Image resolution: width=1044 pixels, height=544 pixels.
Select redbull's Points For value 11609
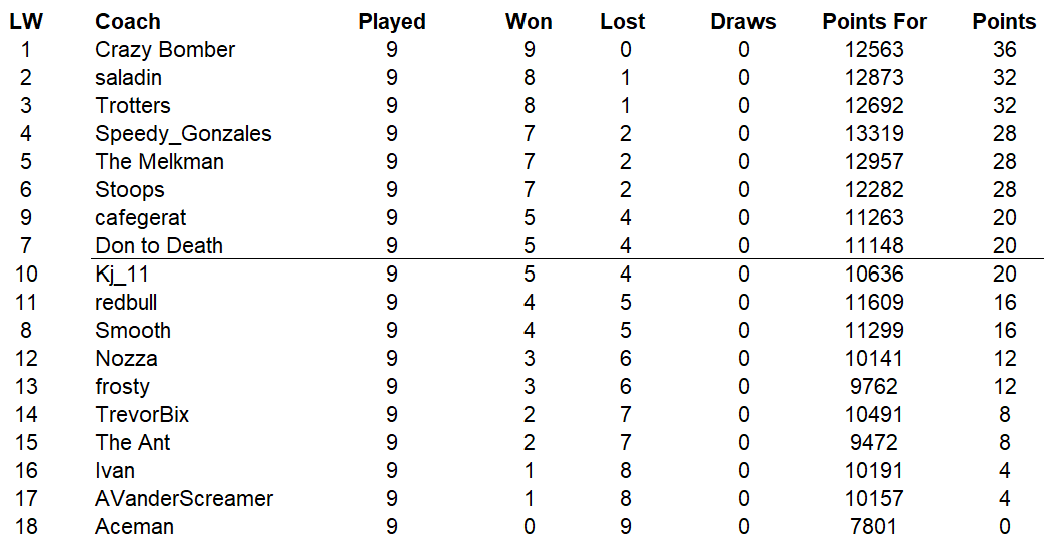874,302
